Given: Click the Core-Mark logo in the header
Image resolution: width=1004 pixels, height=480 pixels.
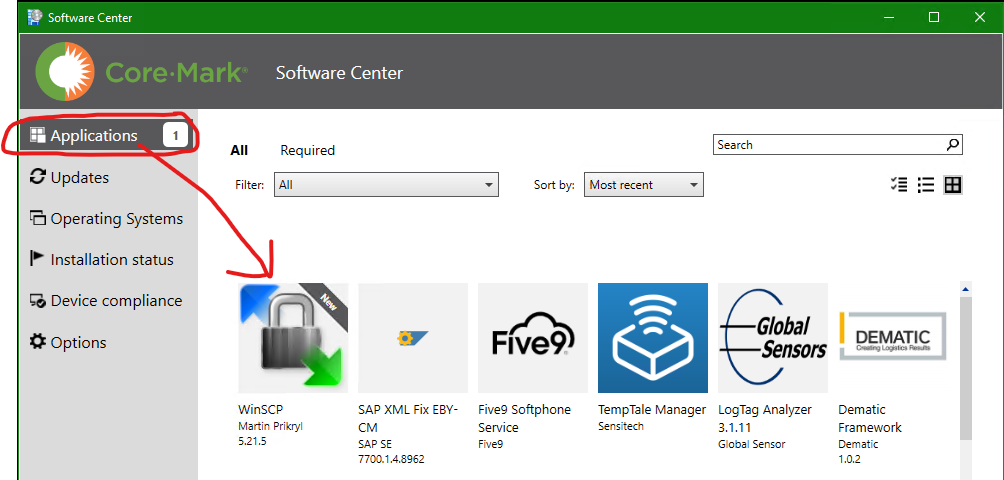Looking at the screenshot, I should [142, 72].
